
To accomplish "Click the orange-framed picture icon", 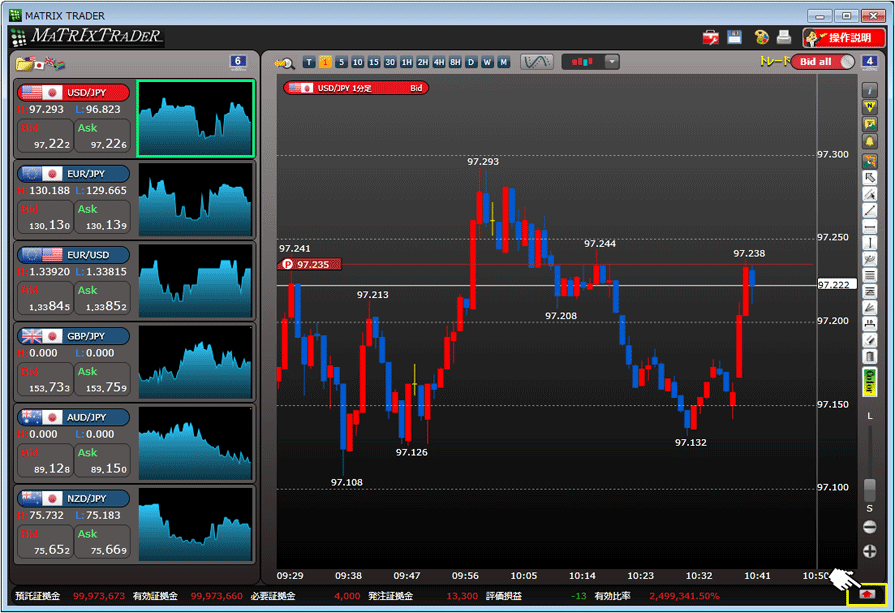I will pos(869,161).
